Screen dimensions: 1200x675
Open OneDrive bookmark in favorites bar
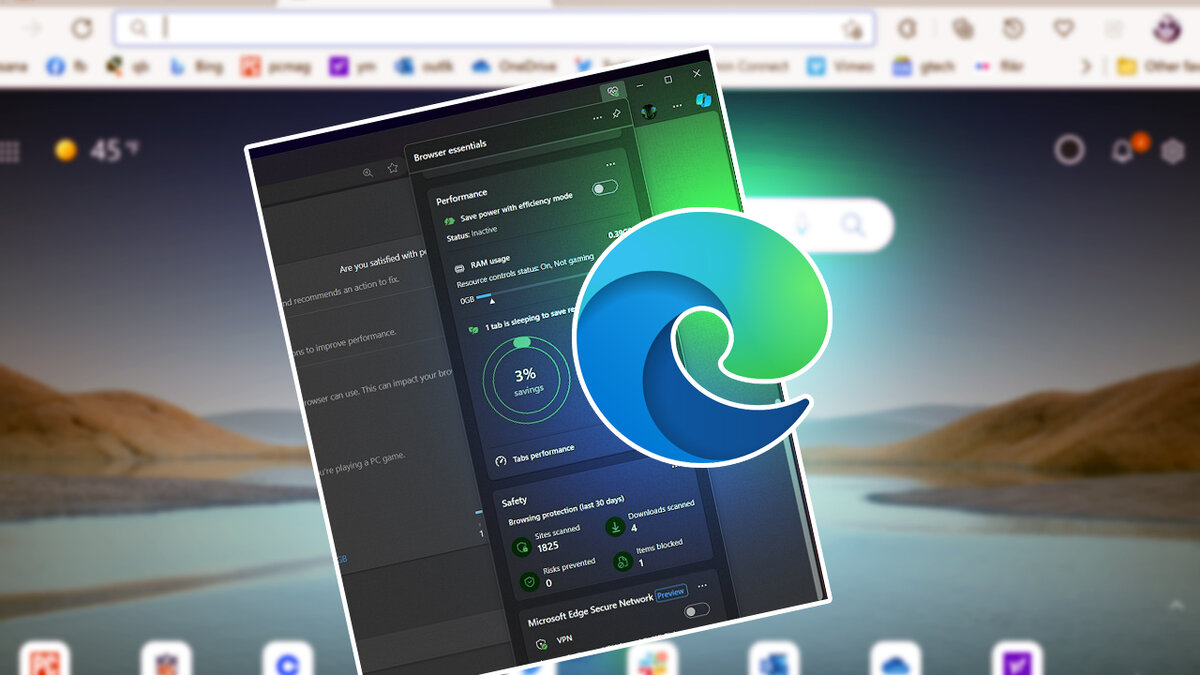[x=513, y=66]
